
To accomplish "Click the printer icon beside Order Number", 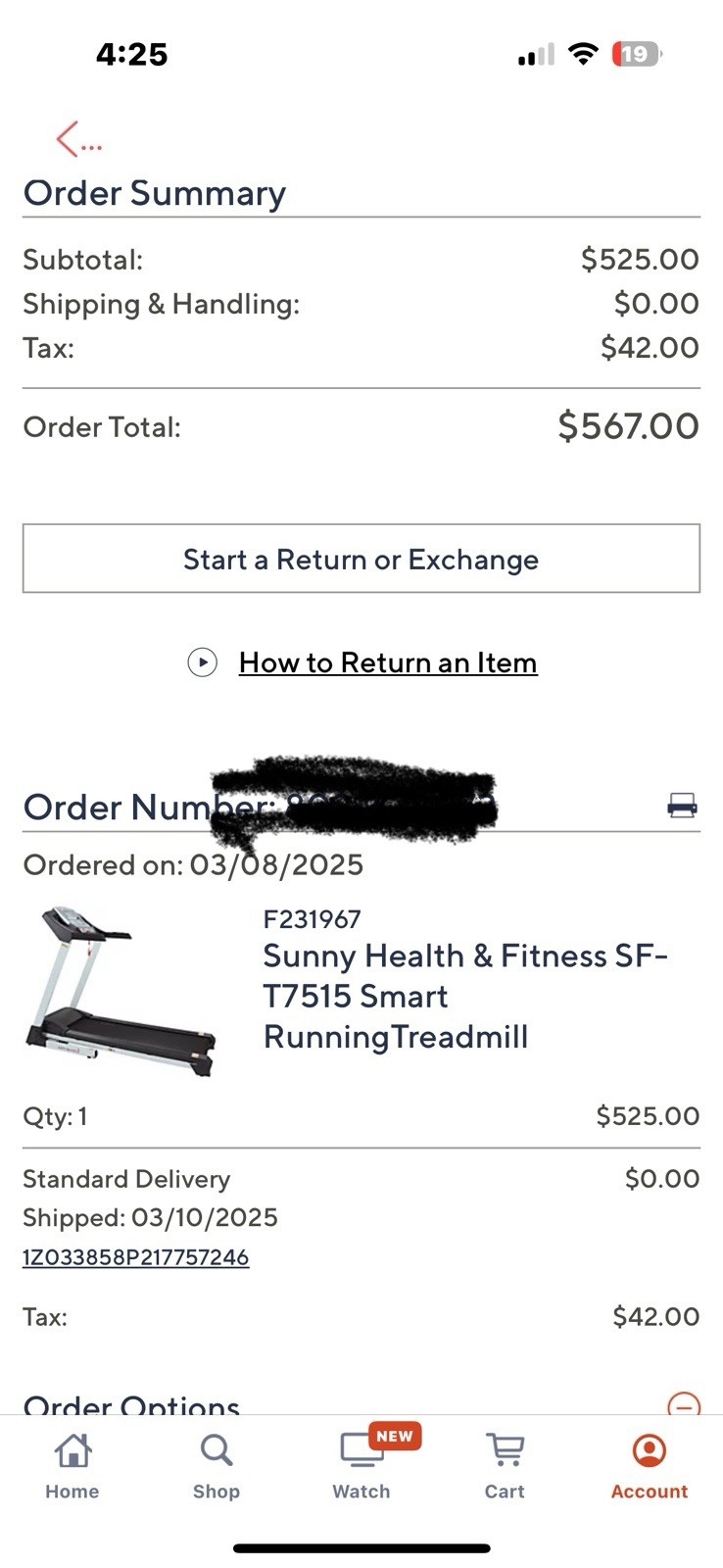I will [682, 806].
